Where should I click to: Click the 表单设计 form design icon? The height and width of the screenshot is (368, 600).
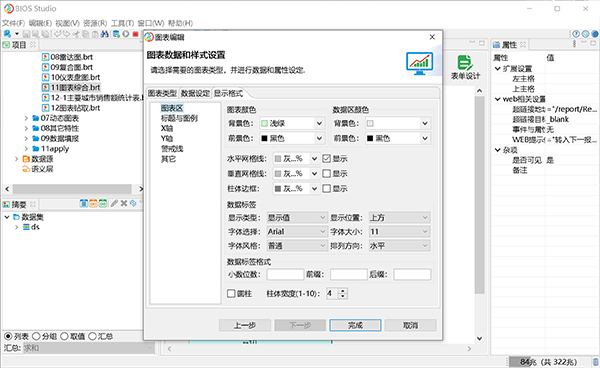click(x=465, y=62)
